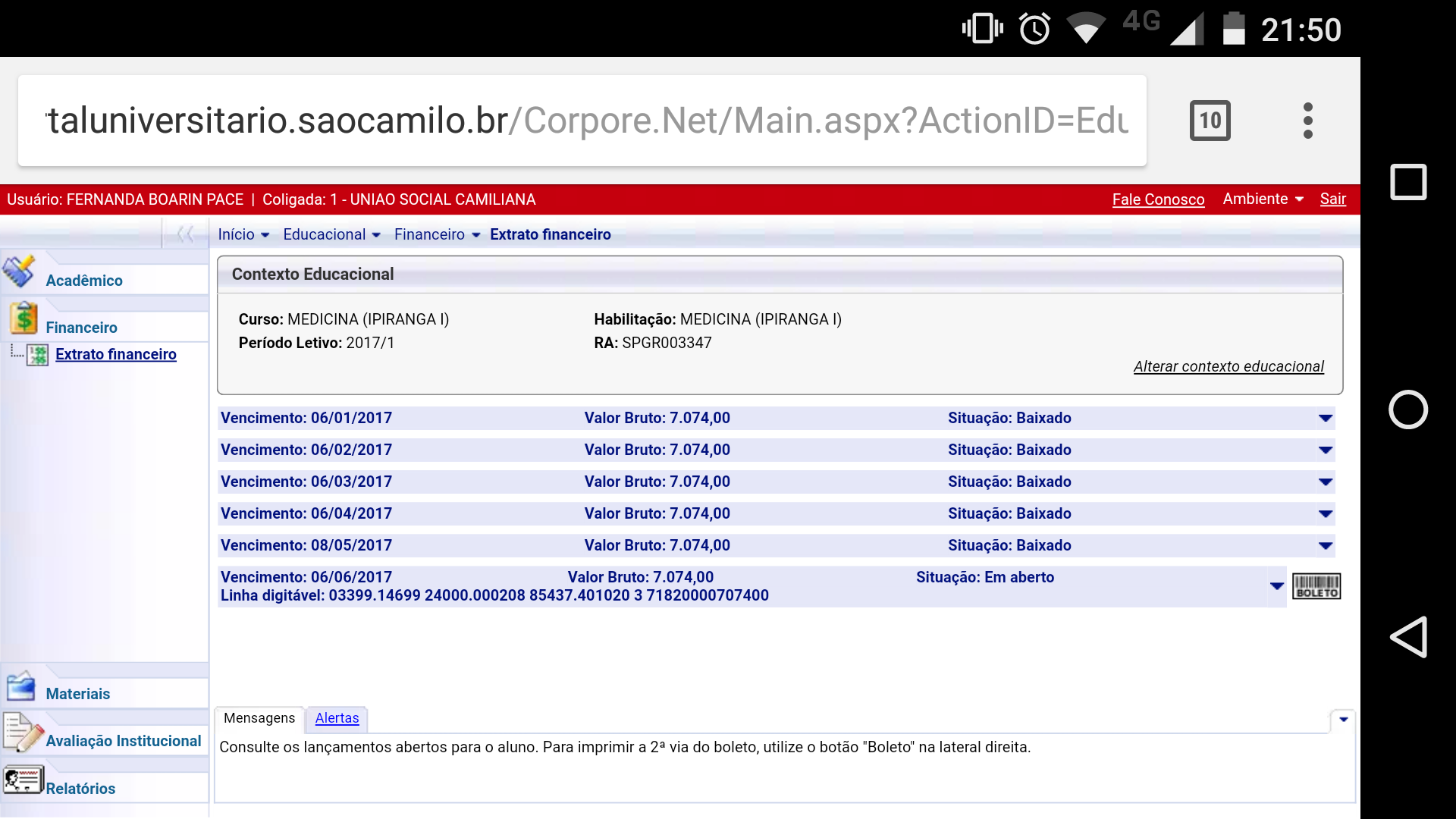
Task: Select Extrato financeiro tree item
Action: pos(116,354)
